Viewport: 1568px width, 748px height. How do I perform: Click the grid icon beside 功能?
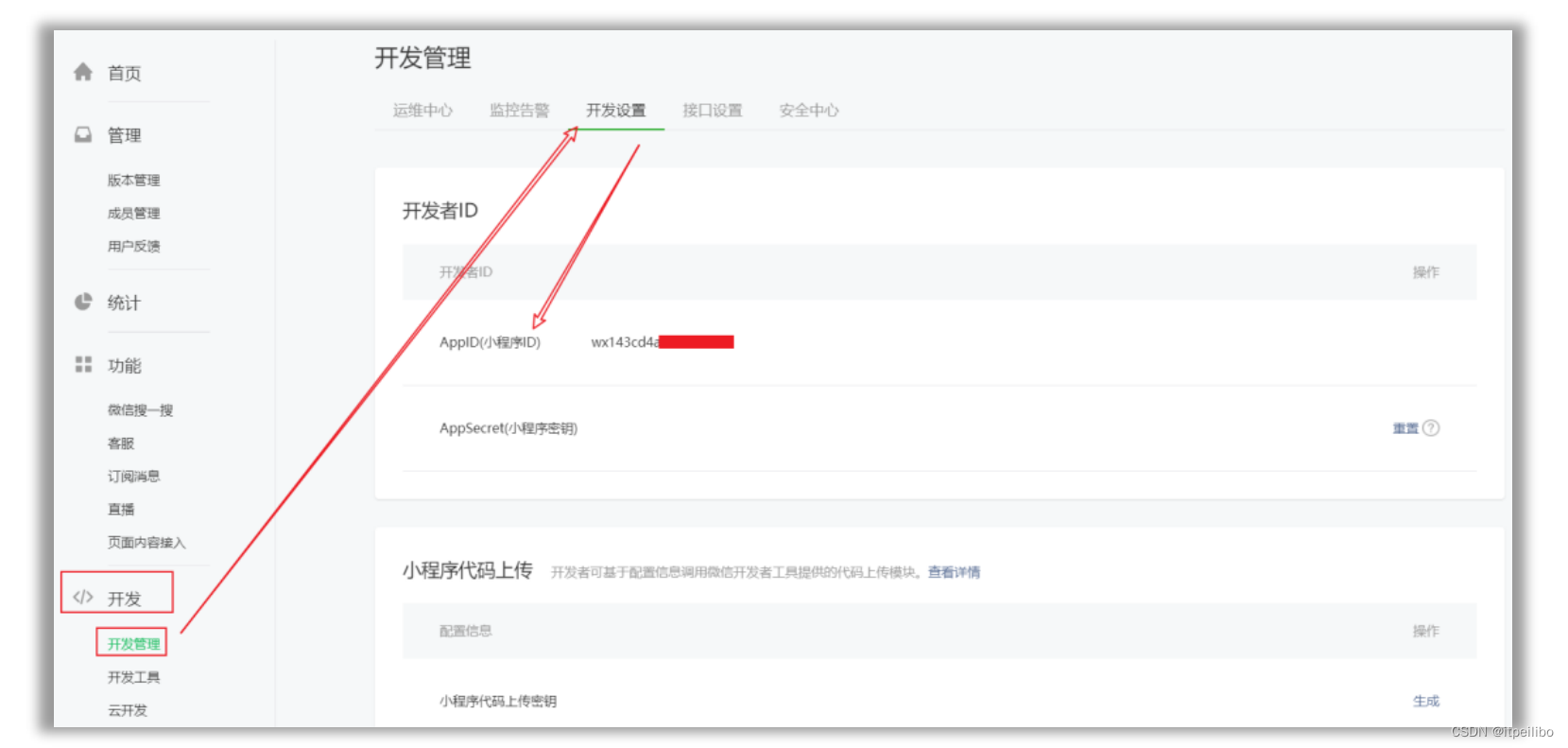click(83, 364)
